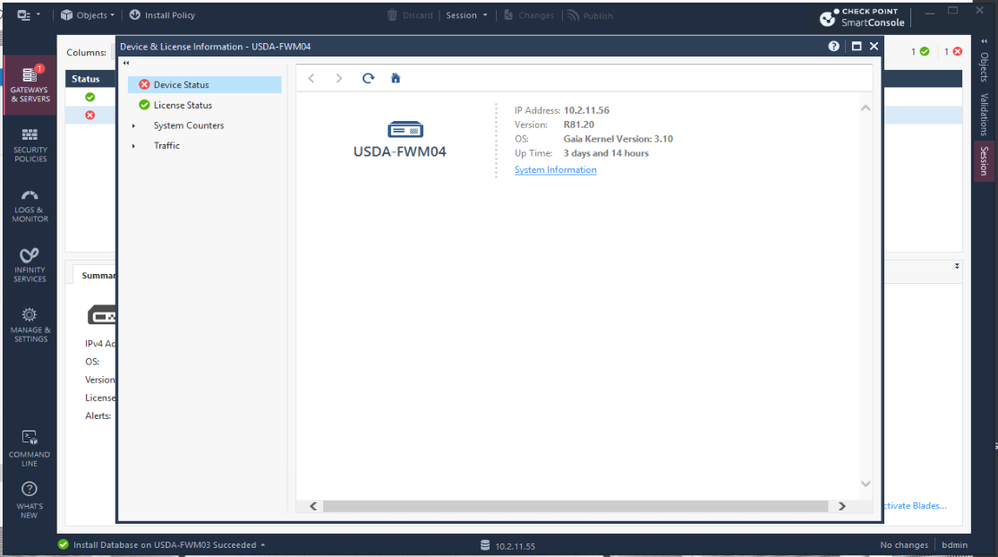Open Logs & Monitor view
The height and width of the screenshot is (557, 998).
[30, 206]
